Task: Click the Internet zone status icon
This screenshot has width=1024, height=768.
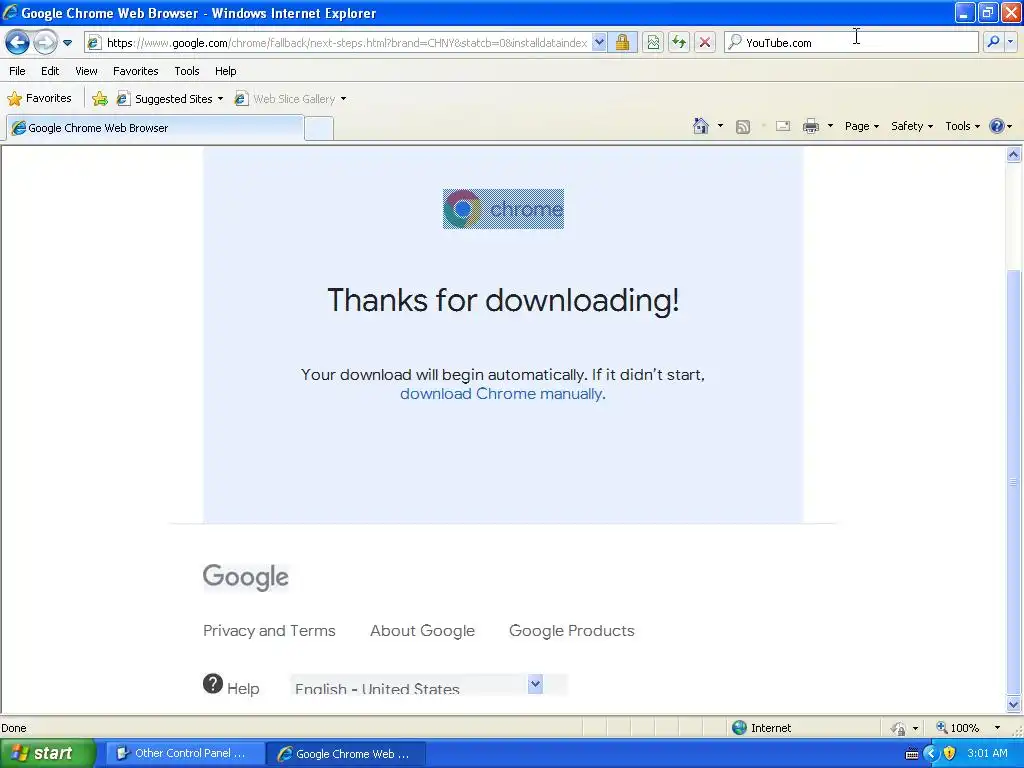Action: 739,728
